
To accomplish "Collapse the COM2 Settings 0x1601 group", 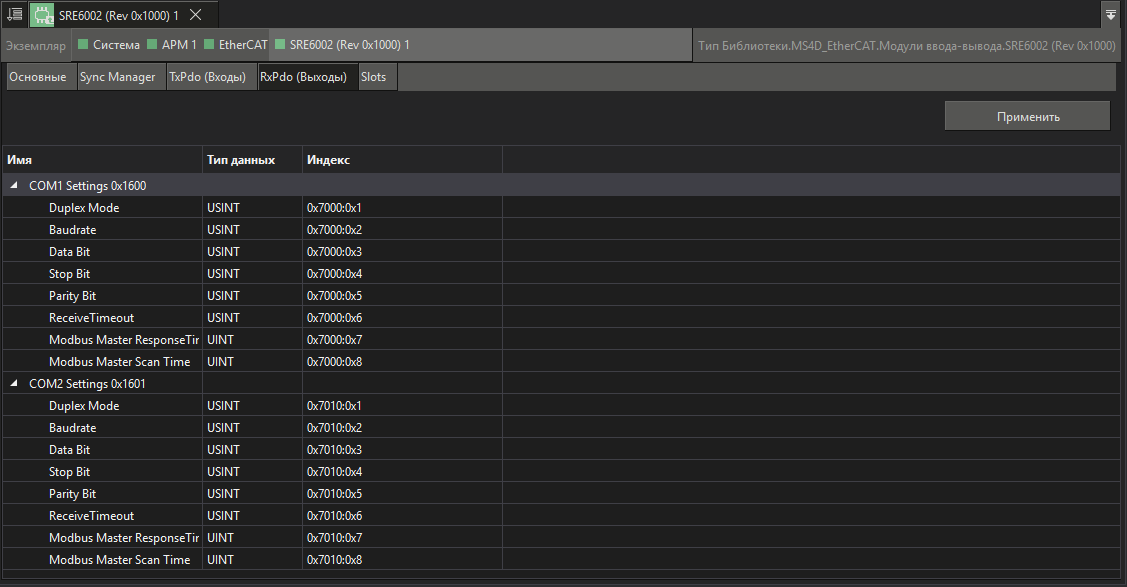I will [x=14, y=384].
